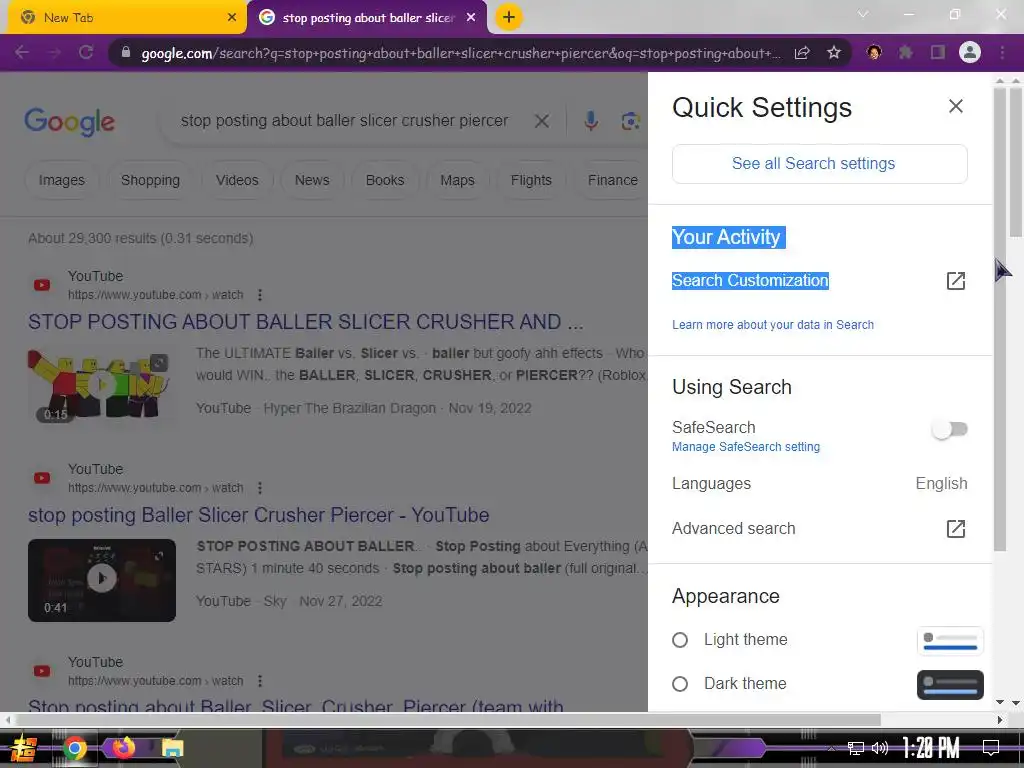Viewport: 1024px width, 768px height.
Task: Click Dark theme preview thumbnail
Action: click(x=950, y=684)
